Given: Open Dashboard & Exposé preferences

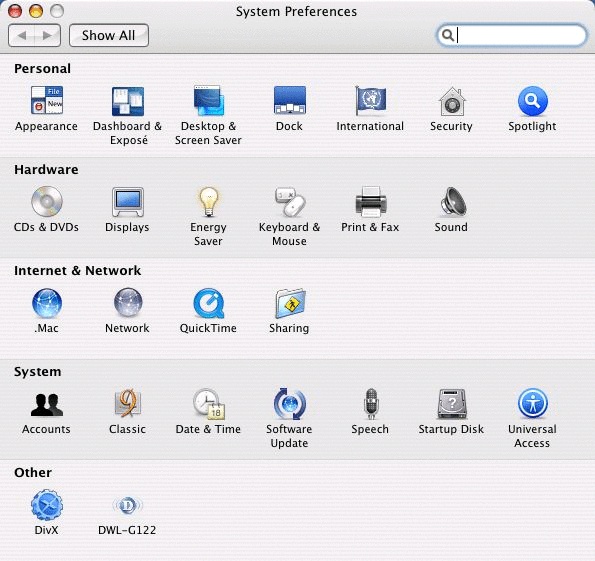Looking at the screenshot, I should tap(128, 101).
